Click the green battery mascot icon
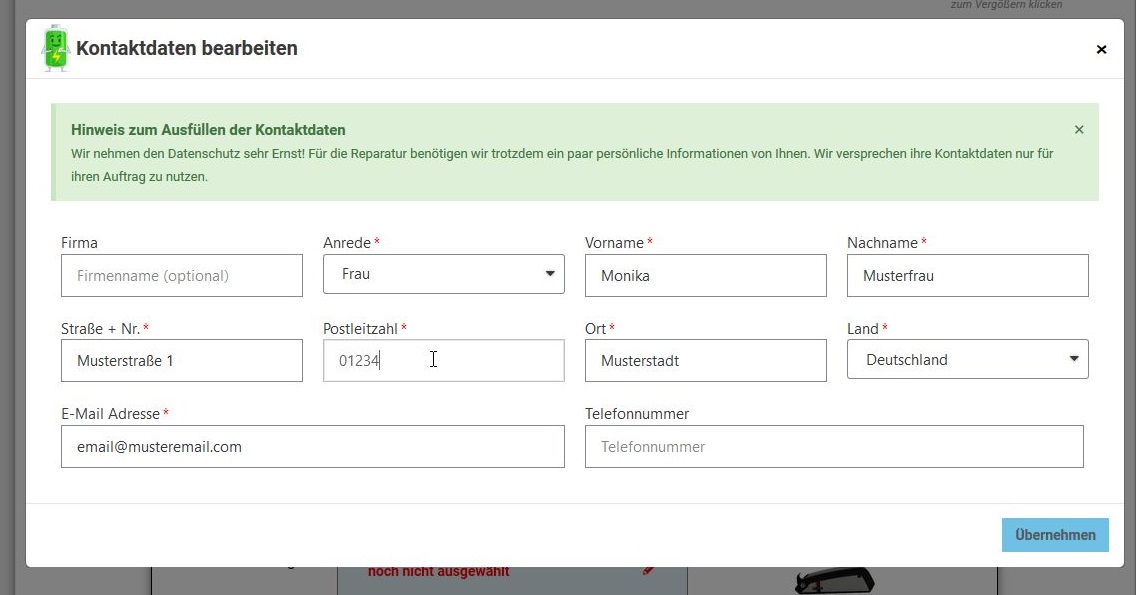The image size is (1136, 595). coord(56,48)
